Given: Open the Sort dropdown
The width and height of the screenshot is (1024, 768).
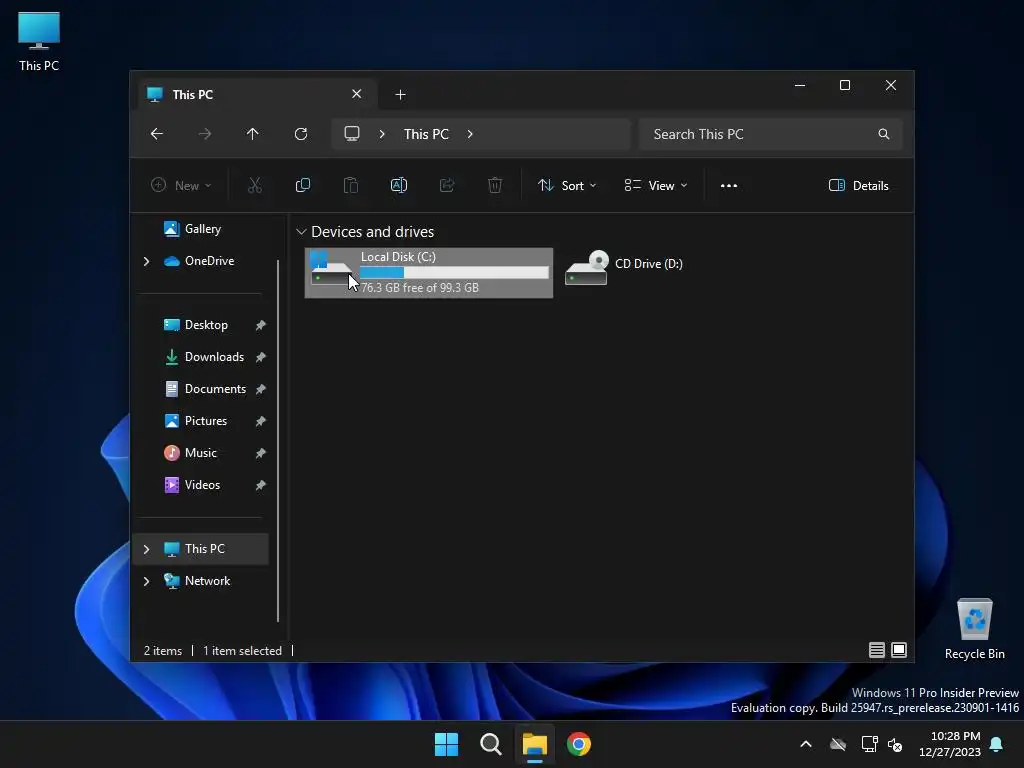Looking at the screenshot, I should click(x=567, y=185).
